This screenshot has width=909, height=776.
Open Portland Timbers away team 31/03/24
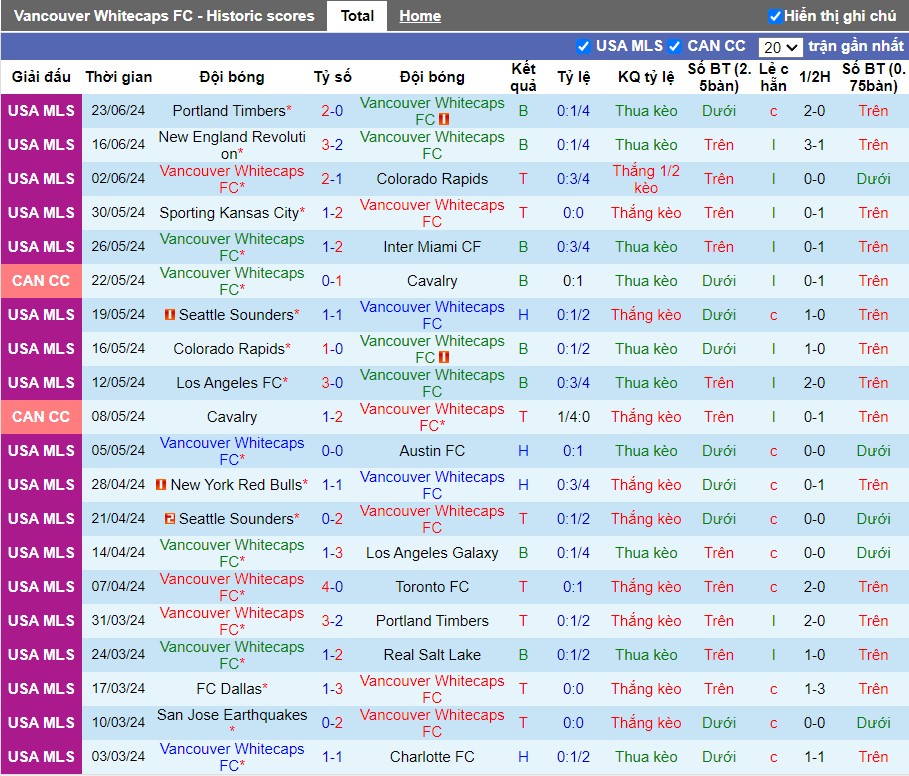coord(432,621)
